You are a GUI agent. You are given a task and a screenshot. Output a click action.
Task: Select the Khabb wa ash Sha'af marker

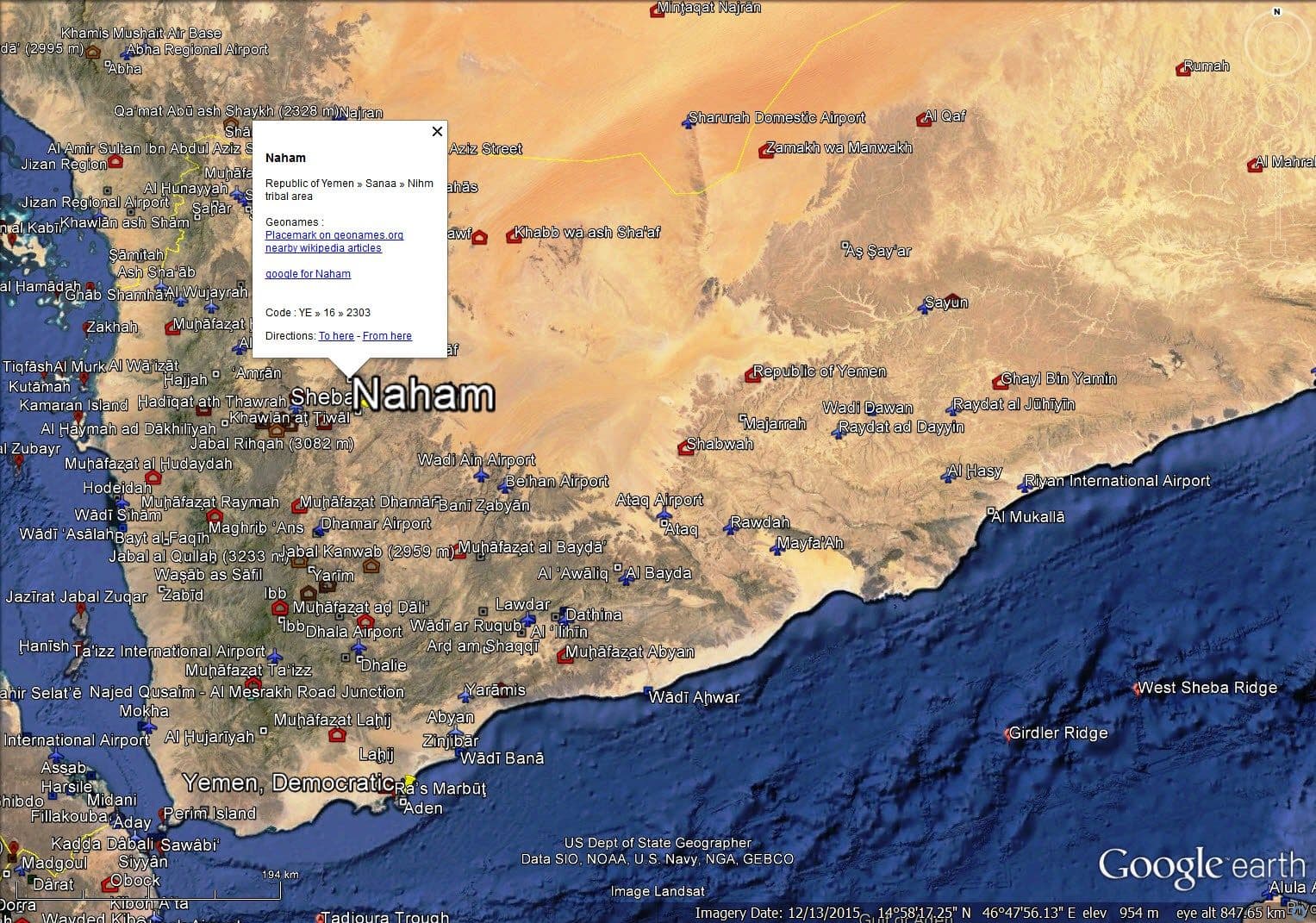tap(514, 236)
